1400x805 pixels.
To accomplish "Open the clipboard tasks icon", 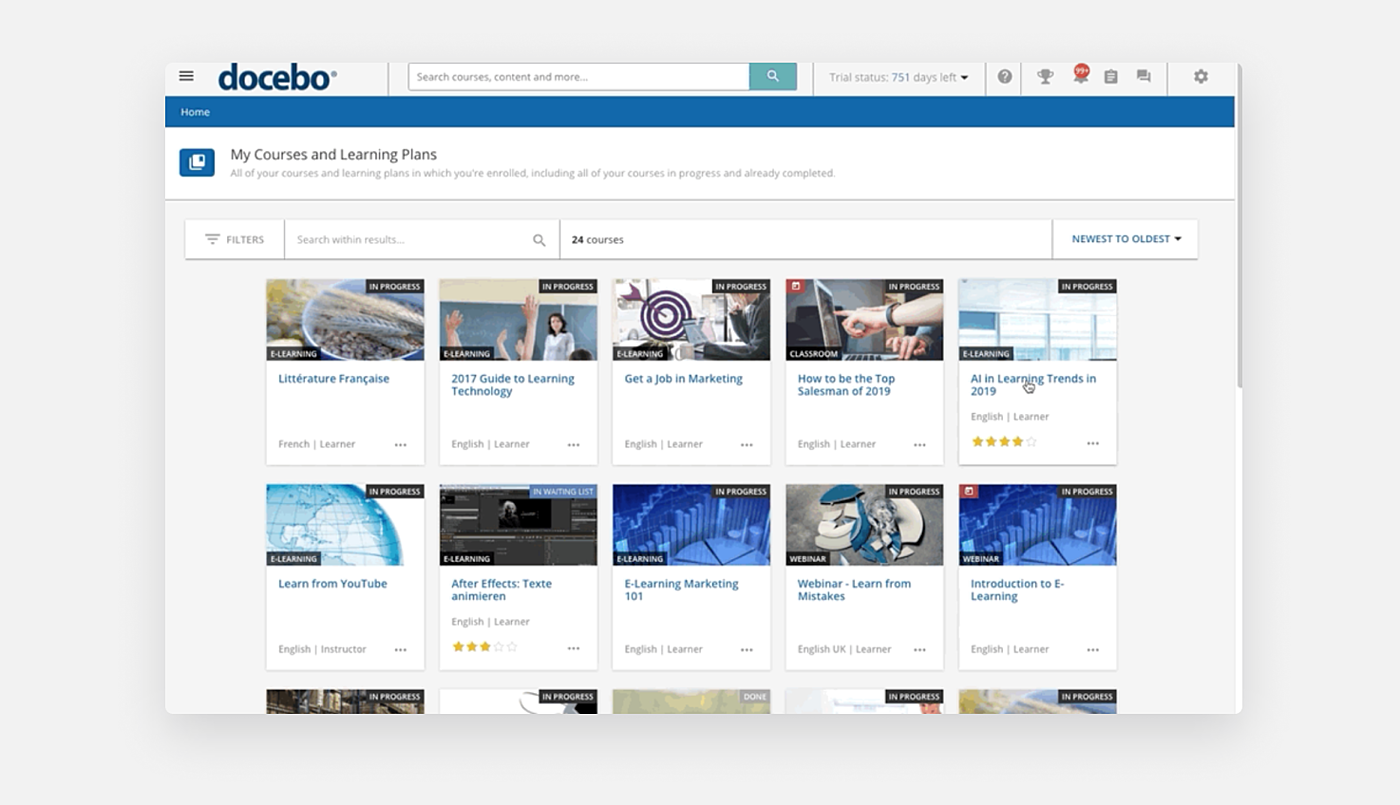I will (1111, 77).
